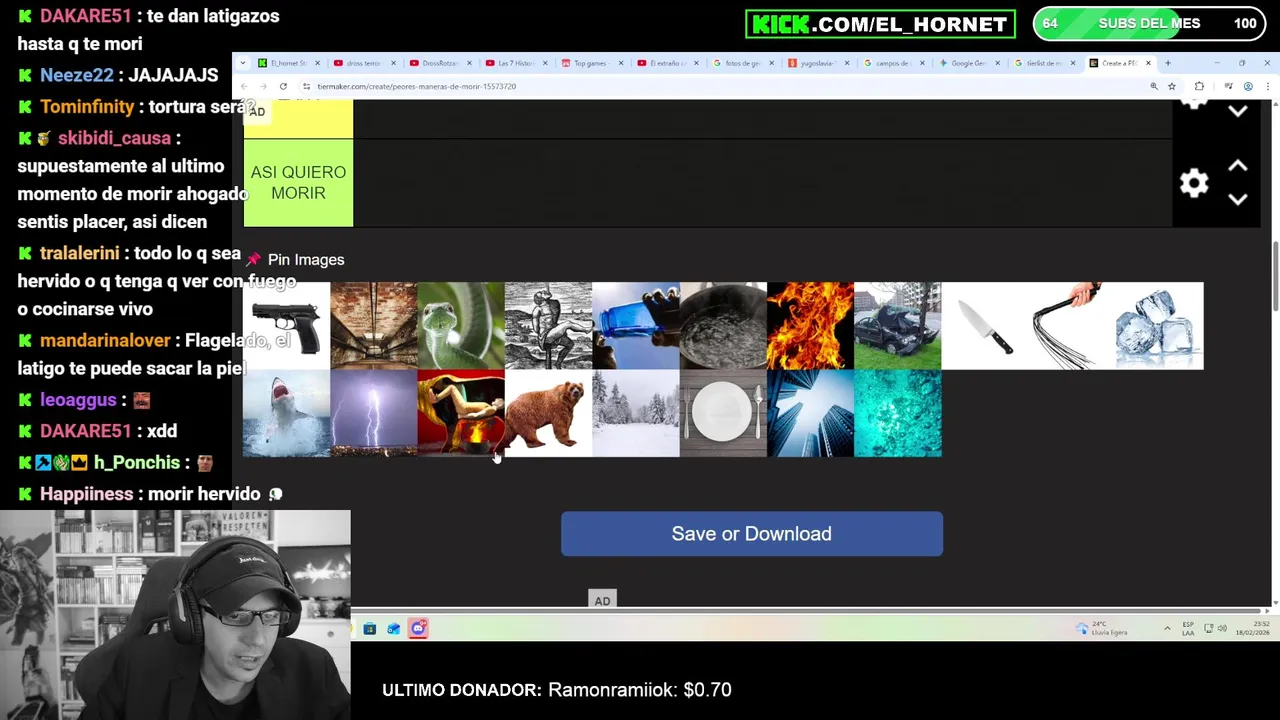Screen dimensions: 1280x720
Task: Switch to the Google Gemini tab
Action: coord(968,63)
